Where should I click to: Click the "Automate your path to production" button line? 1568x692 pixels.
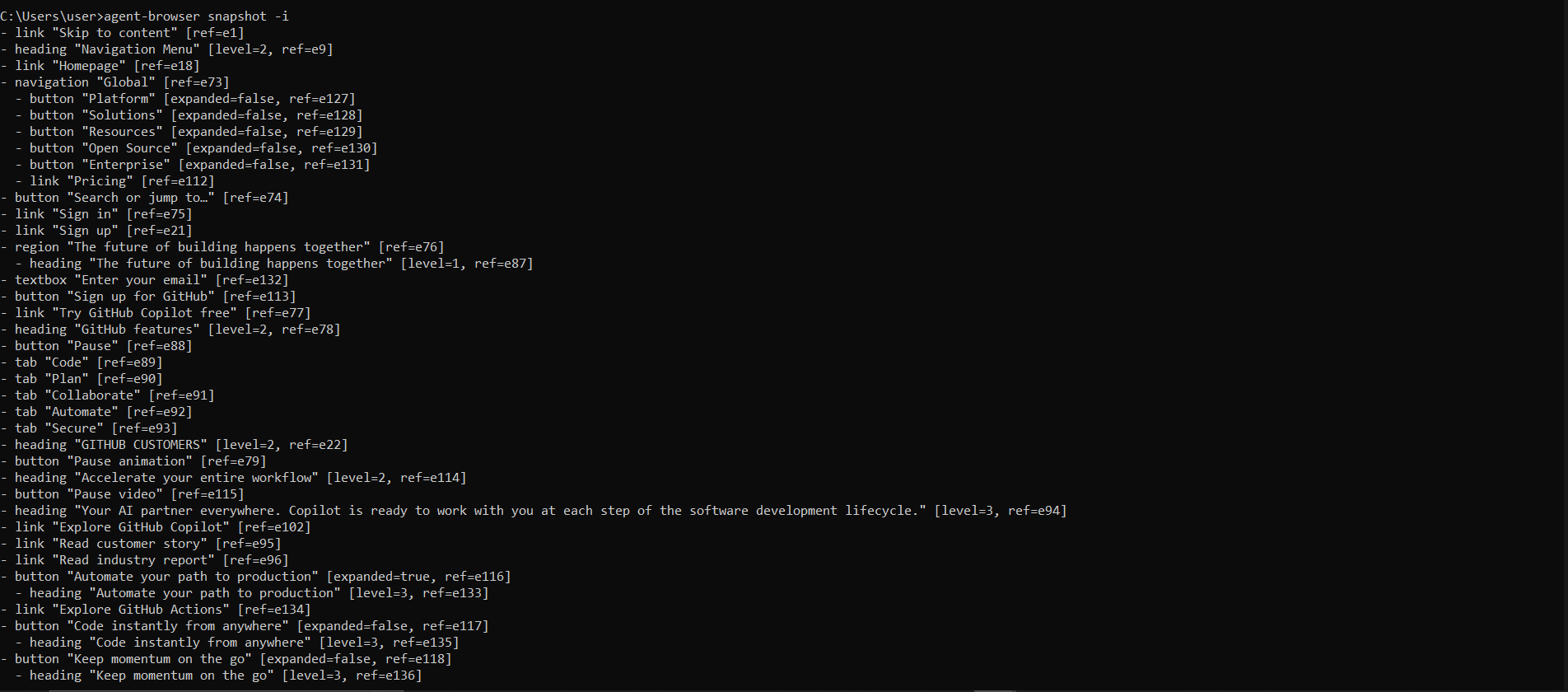tap(255, 577)
